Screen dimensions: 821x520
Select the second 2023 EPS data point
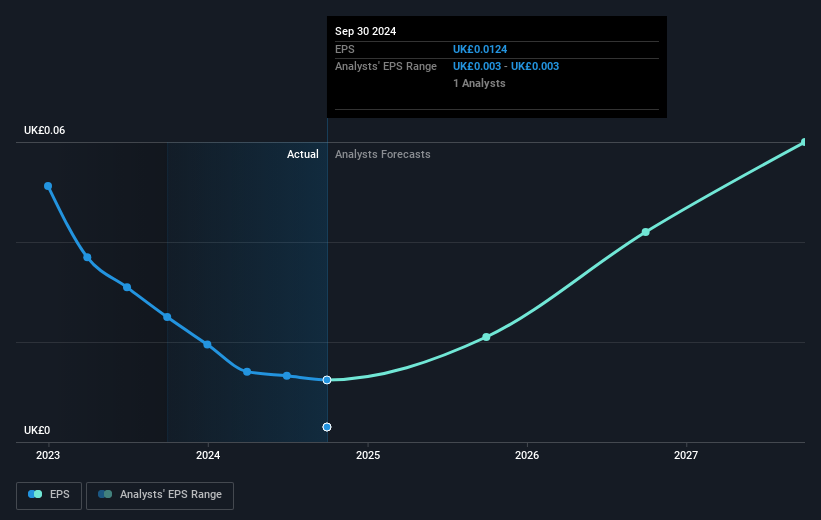point(87,258)
